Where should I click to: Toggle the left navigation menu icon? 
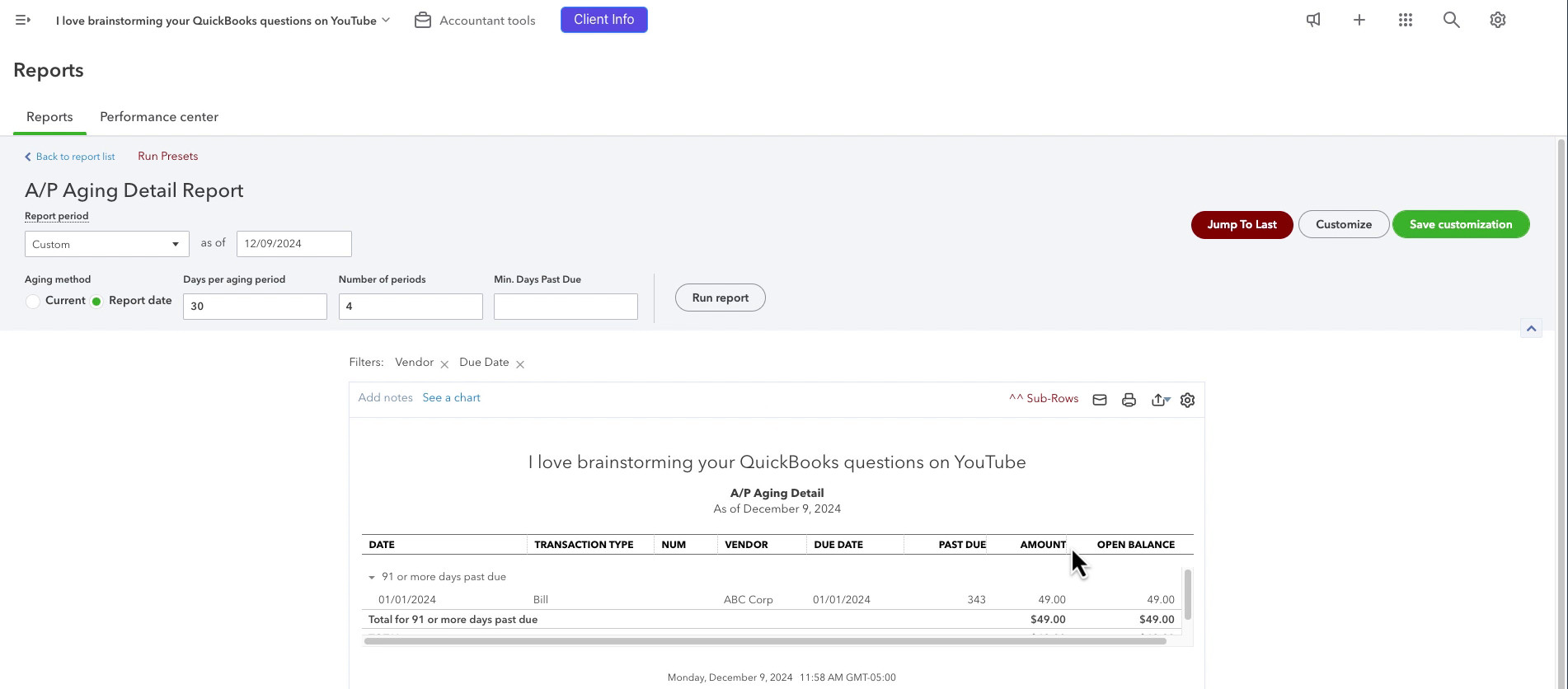pyautogui.click(x=23, y=20)
